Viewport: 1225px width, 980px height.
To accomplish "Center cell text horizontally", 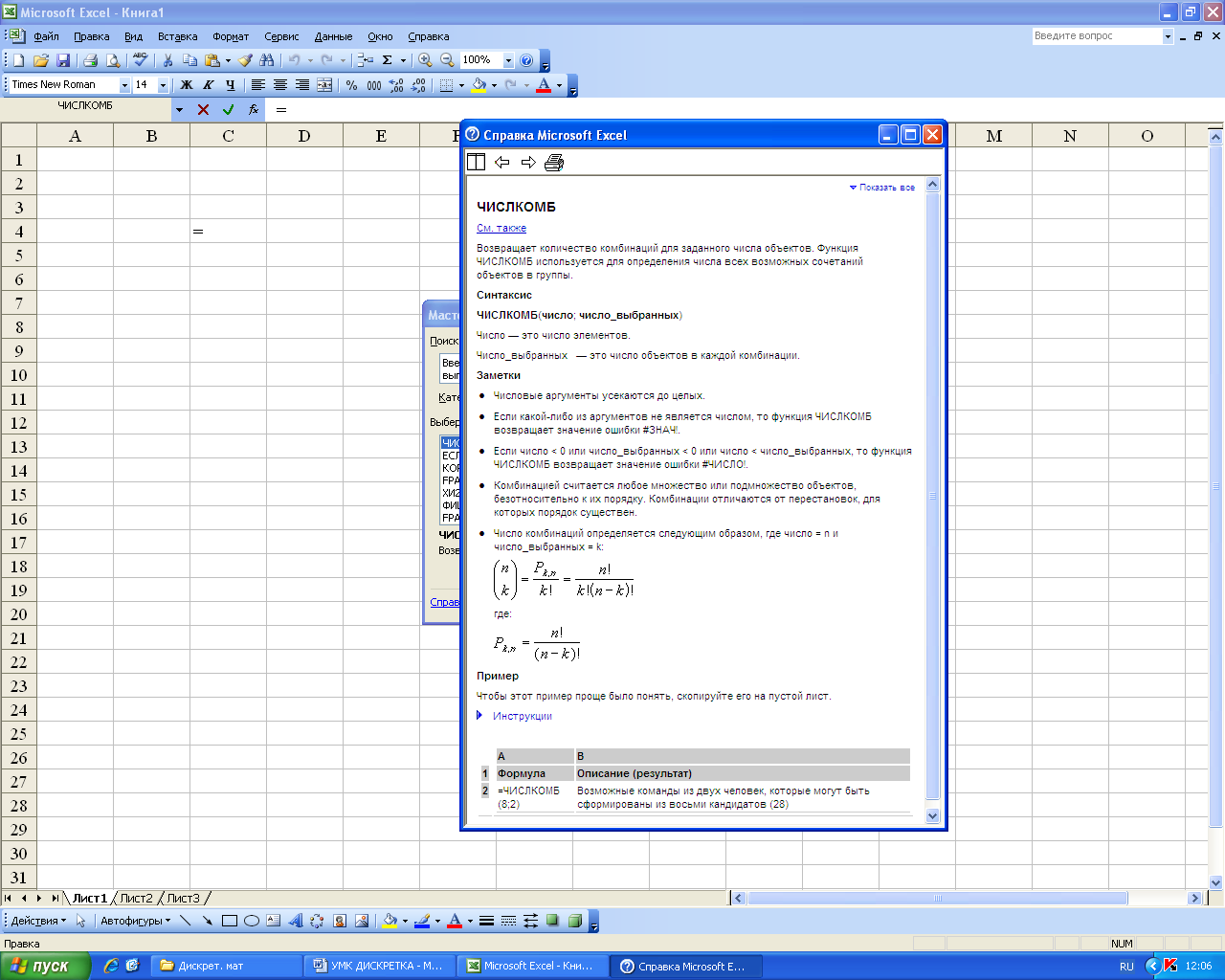I will tap(280, 85).
